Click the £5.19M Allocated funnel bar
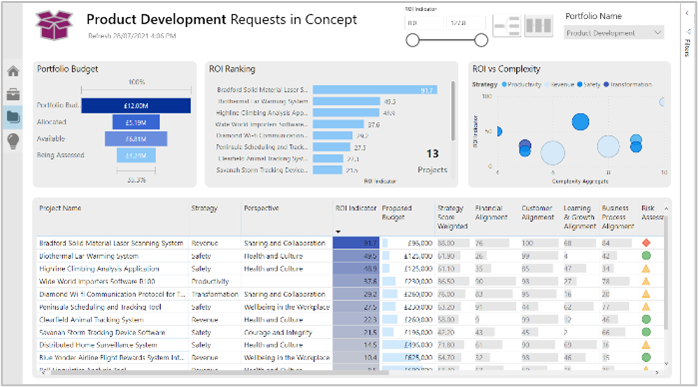Image resolution: width=698 pixels, height=387 pixels. [x=136, y=122]
